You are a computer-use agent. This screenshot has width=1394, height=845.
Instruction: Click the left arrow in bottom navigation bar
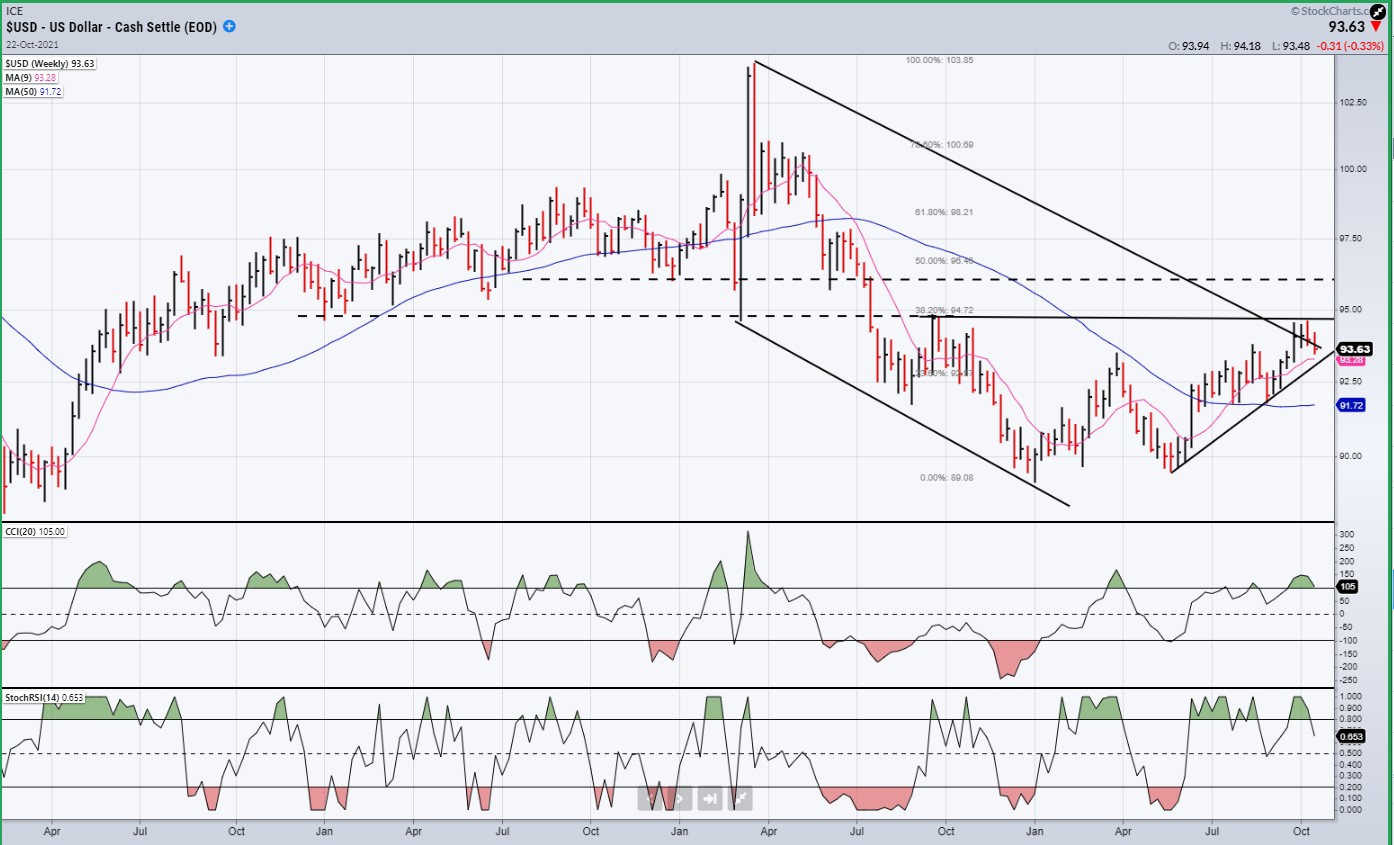[x=653, y=798]
